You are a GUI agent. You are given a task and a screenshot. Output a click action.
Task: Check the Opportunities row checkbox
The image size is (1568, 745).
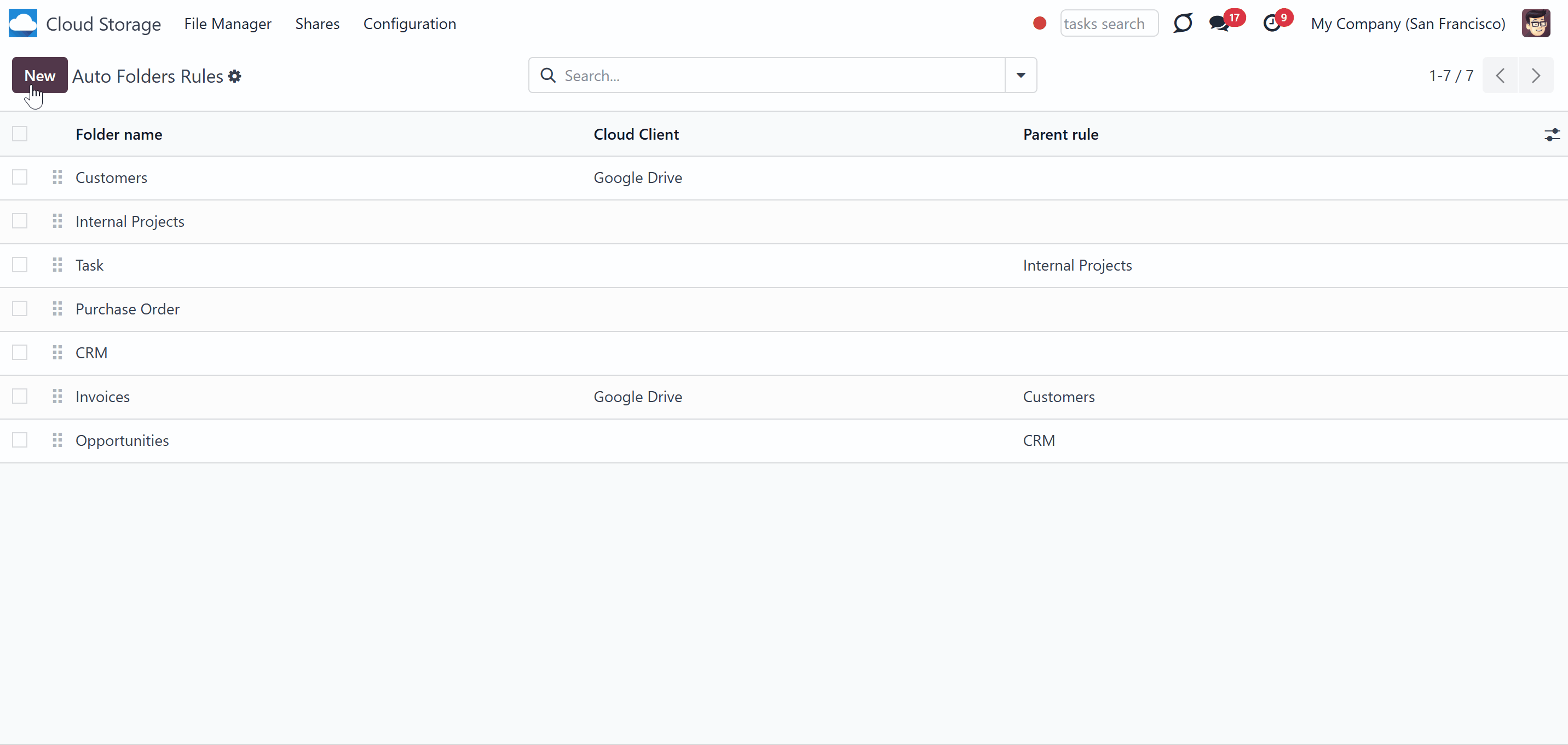click(20, 440)
